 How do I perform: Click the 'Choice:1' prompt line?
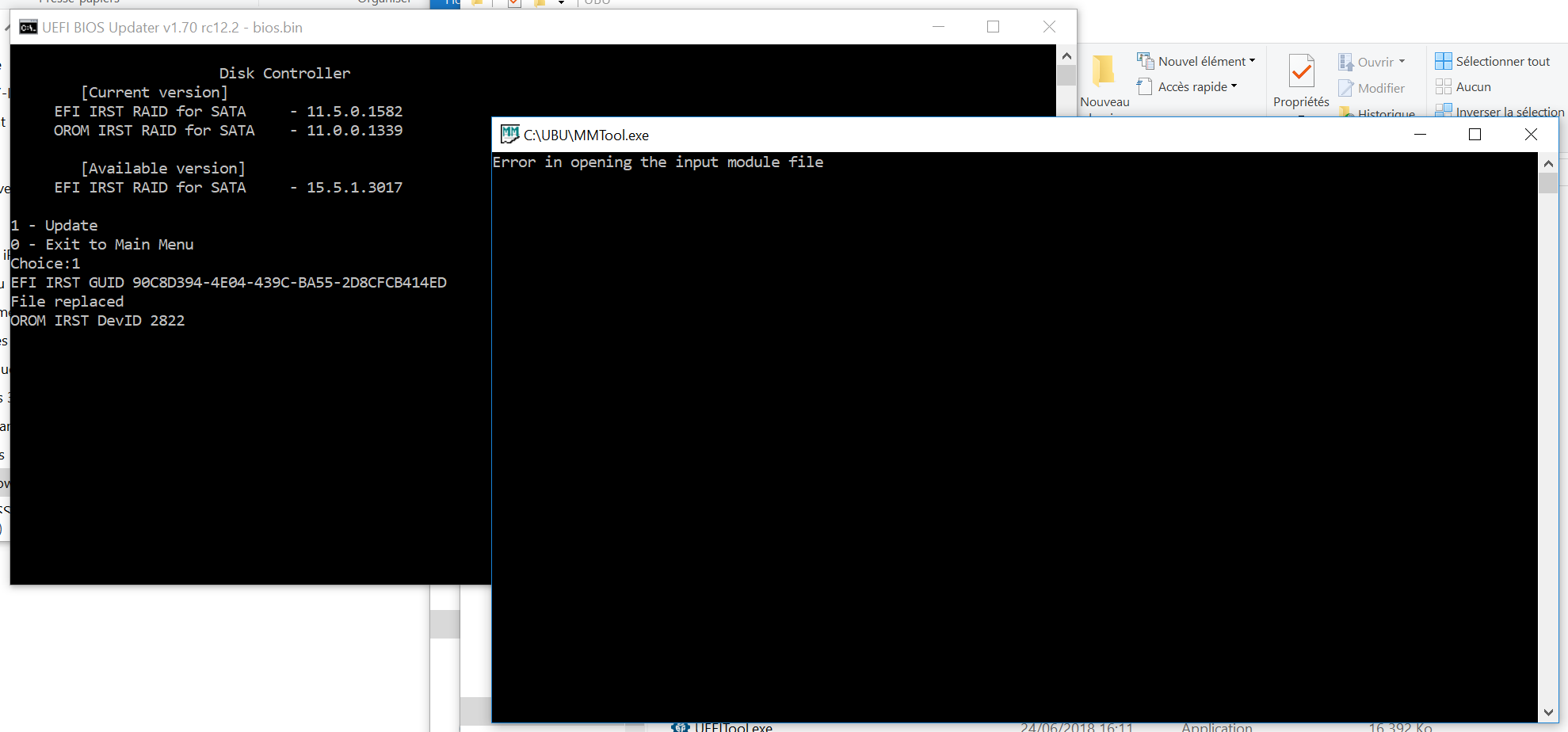tap(45, 263)
